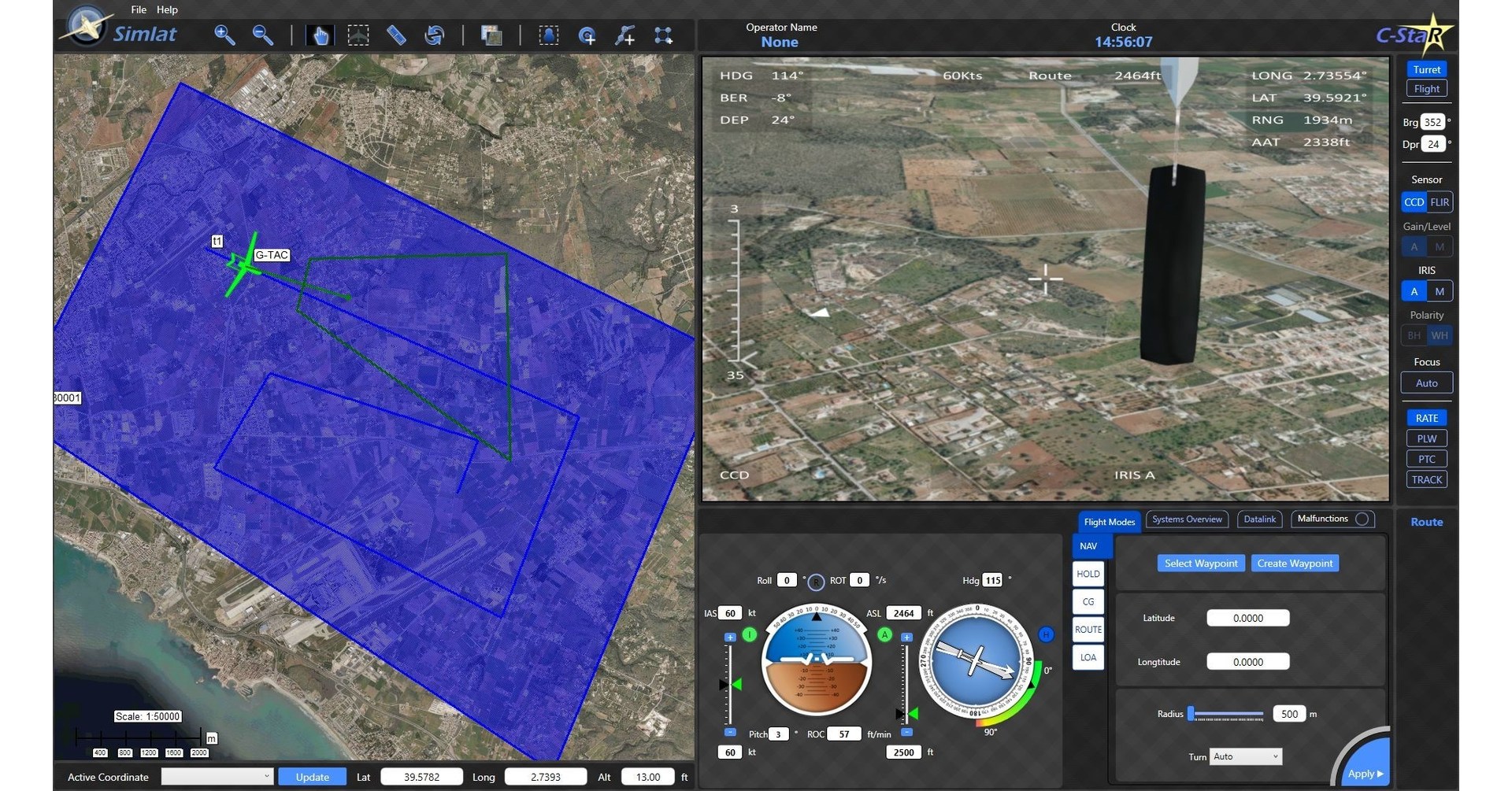This screenshot has width=1512, height=791.
Task: Select the aircraft selection tool
Action: [x=358, y=35]
